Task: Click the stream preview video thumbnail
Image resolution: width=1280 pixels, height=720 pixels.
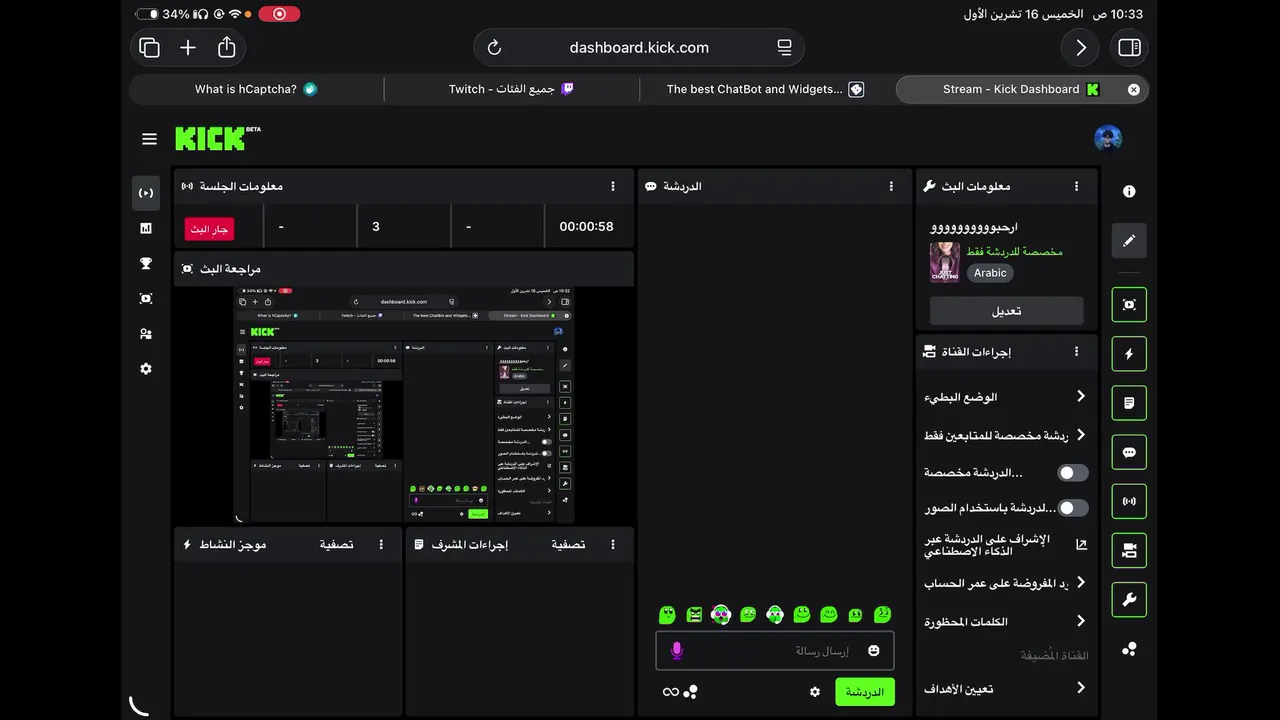Action: click(405, 405)
